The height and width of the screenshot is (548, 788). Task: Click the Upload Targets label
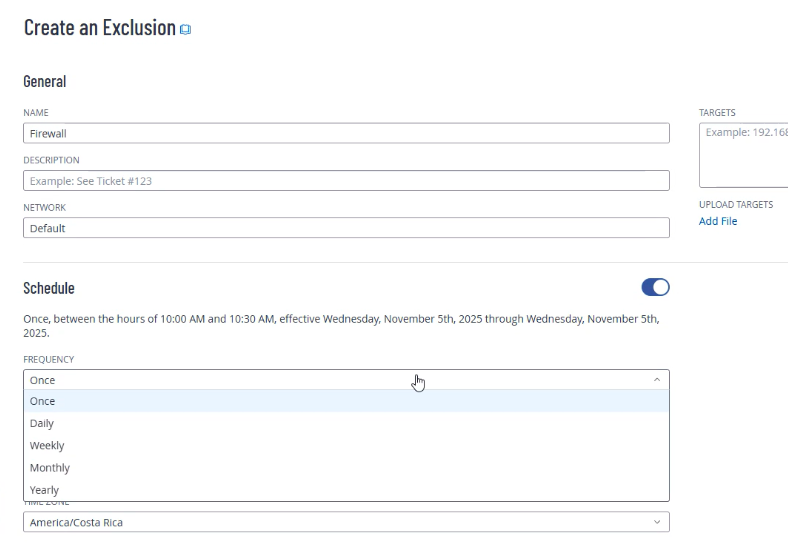(735, 205)
